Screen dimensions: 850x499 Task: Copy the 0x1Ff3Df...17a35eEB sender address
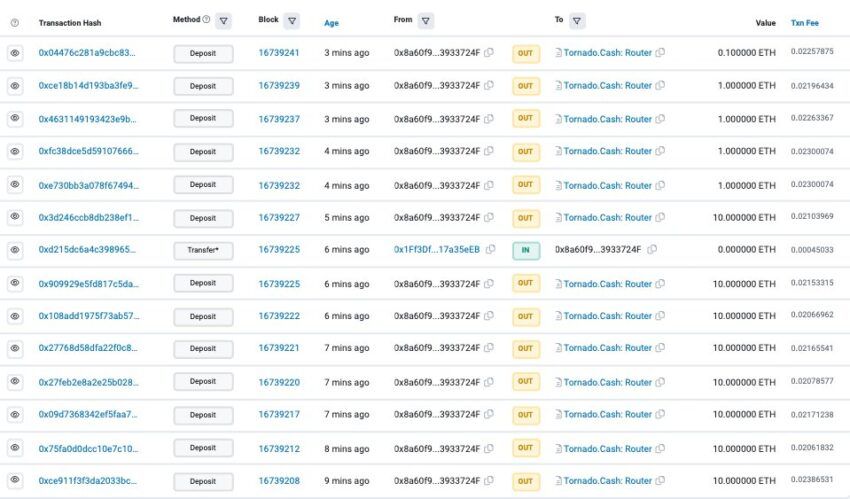click(491, 249)
